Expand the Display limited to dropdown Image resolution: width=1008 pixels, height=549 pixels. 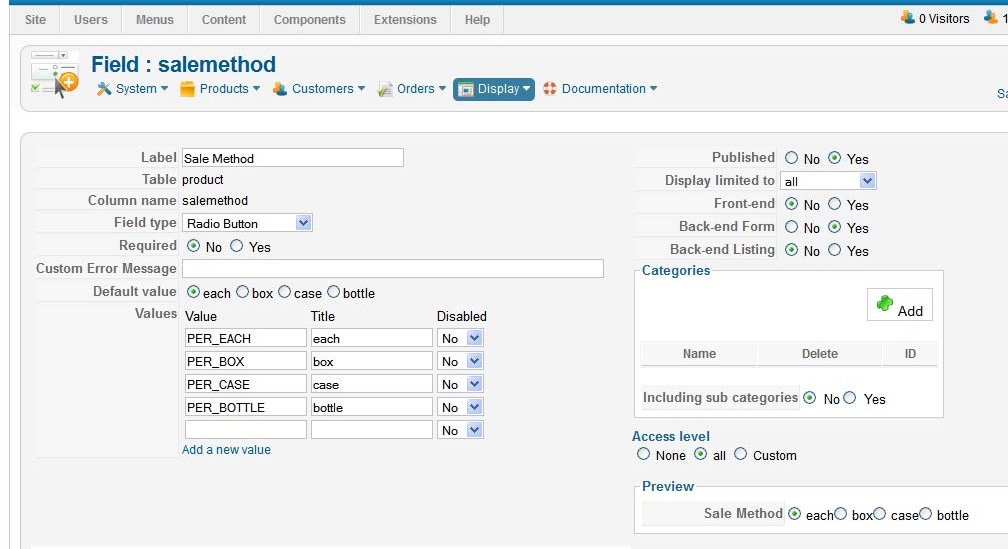pos(828,181)
